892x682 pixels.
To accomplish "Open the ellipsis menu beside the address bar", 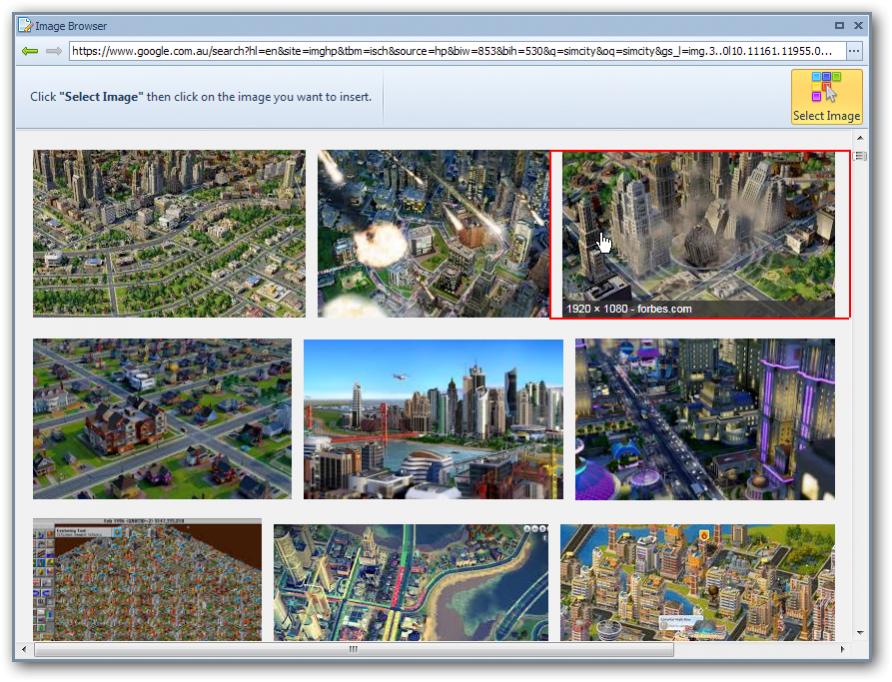I will pyautogui.click(x=853, y=51).
